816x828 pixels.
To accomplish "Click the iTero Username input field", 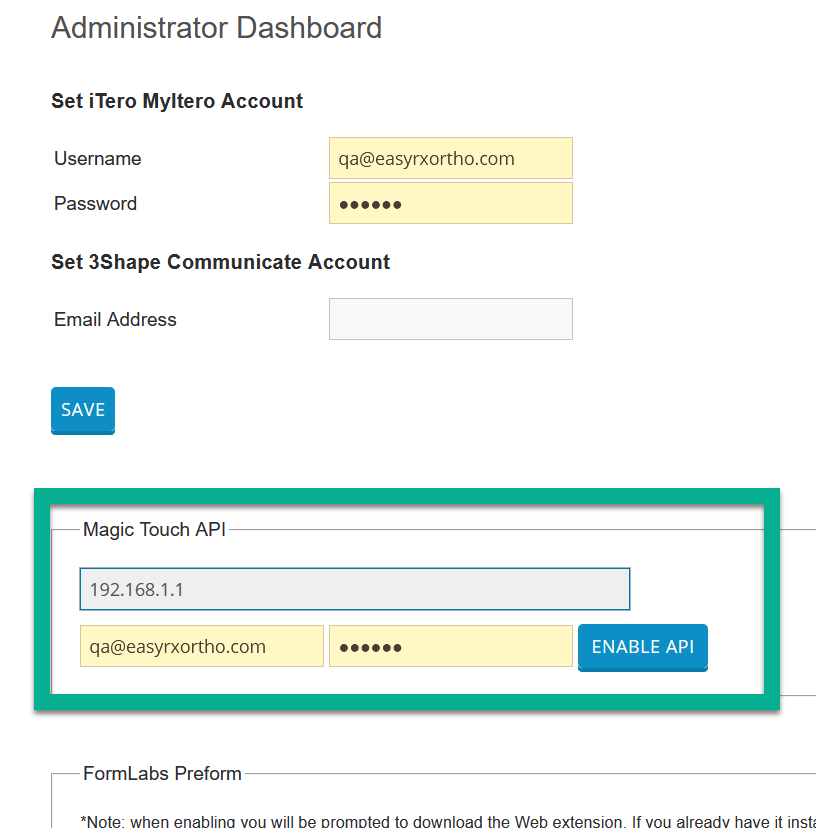I will (450, 158).
